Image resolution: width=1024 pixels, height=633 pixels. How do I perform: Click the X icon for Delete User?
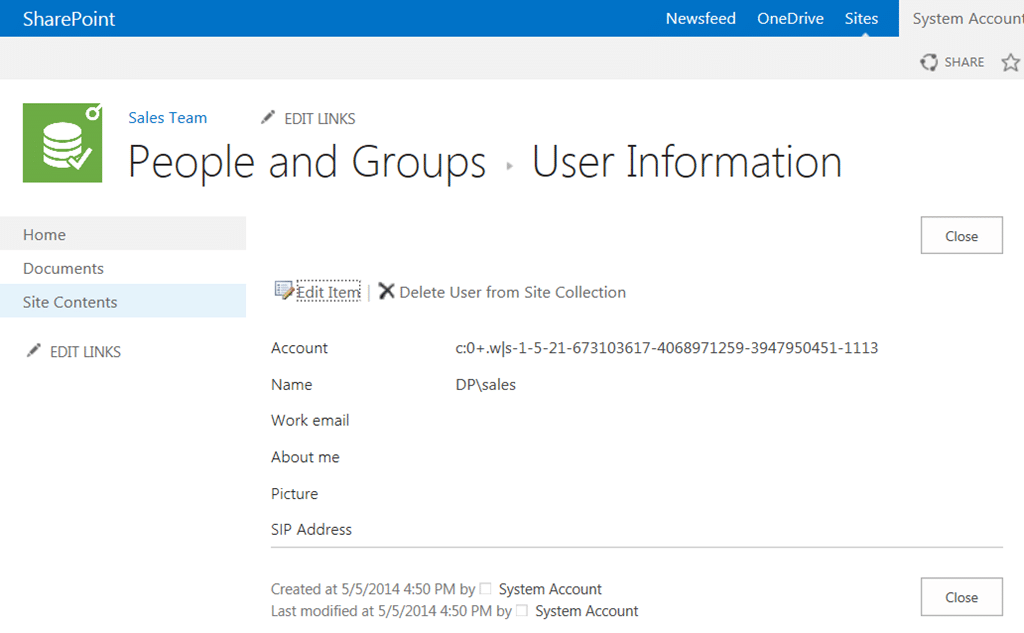click(387, 291)
